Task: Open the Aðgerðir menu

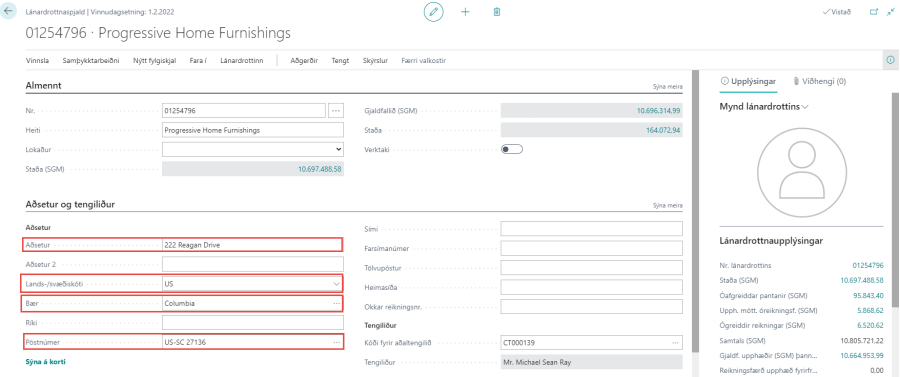Action: (x=304, y=60)
